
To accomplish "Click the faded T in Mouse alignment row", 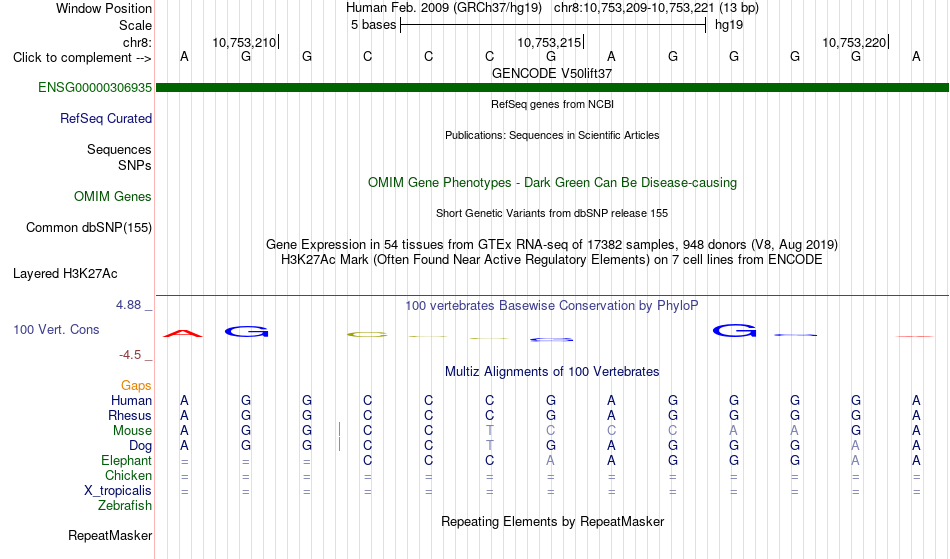I will pyautogui.click(x=490, y=431).
